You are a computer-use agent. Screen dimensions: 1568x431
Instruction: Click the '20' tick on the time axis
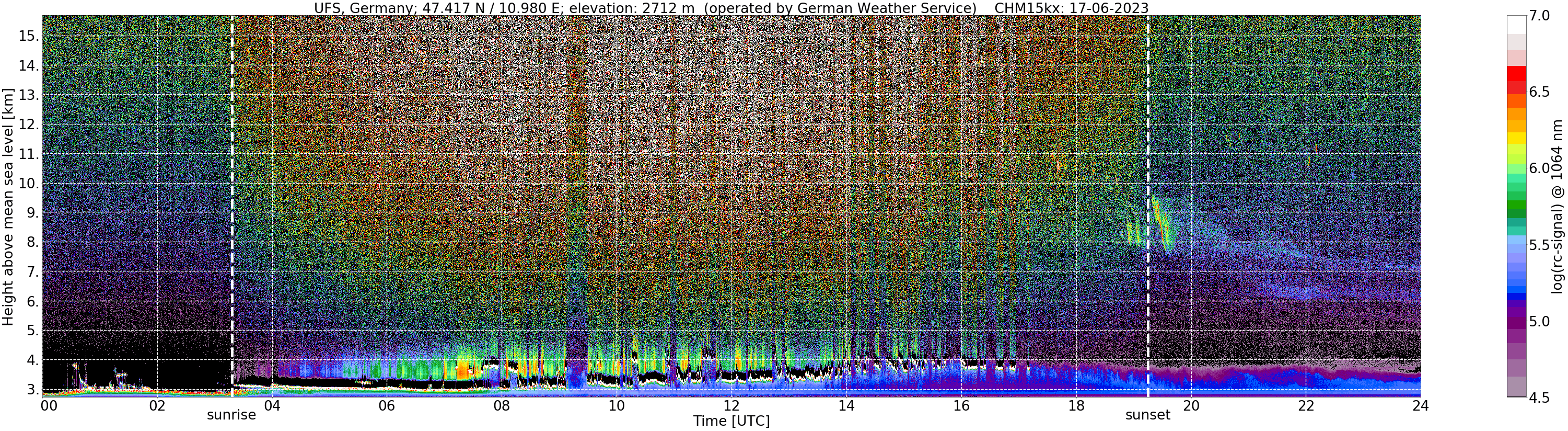[1191, 406]
